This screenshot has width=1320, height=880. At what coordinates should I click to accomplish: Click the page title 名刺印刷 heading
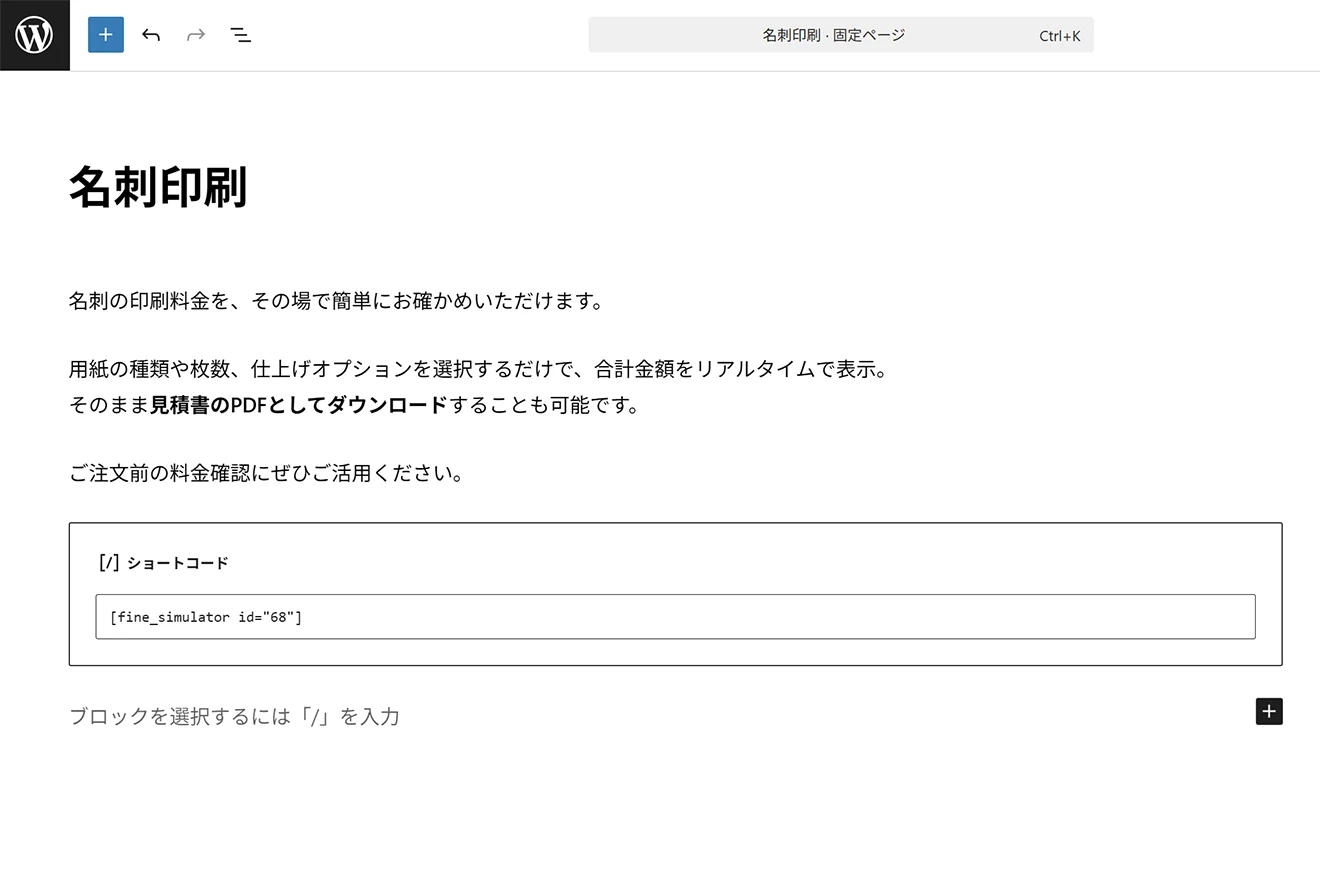coord(158,187)
